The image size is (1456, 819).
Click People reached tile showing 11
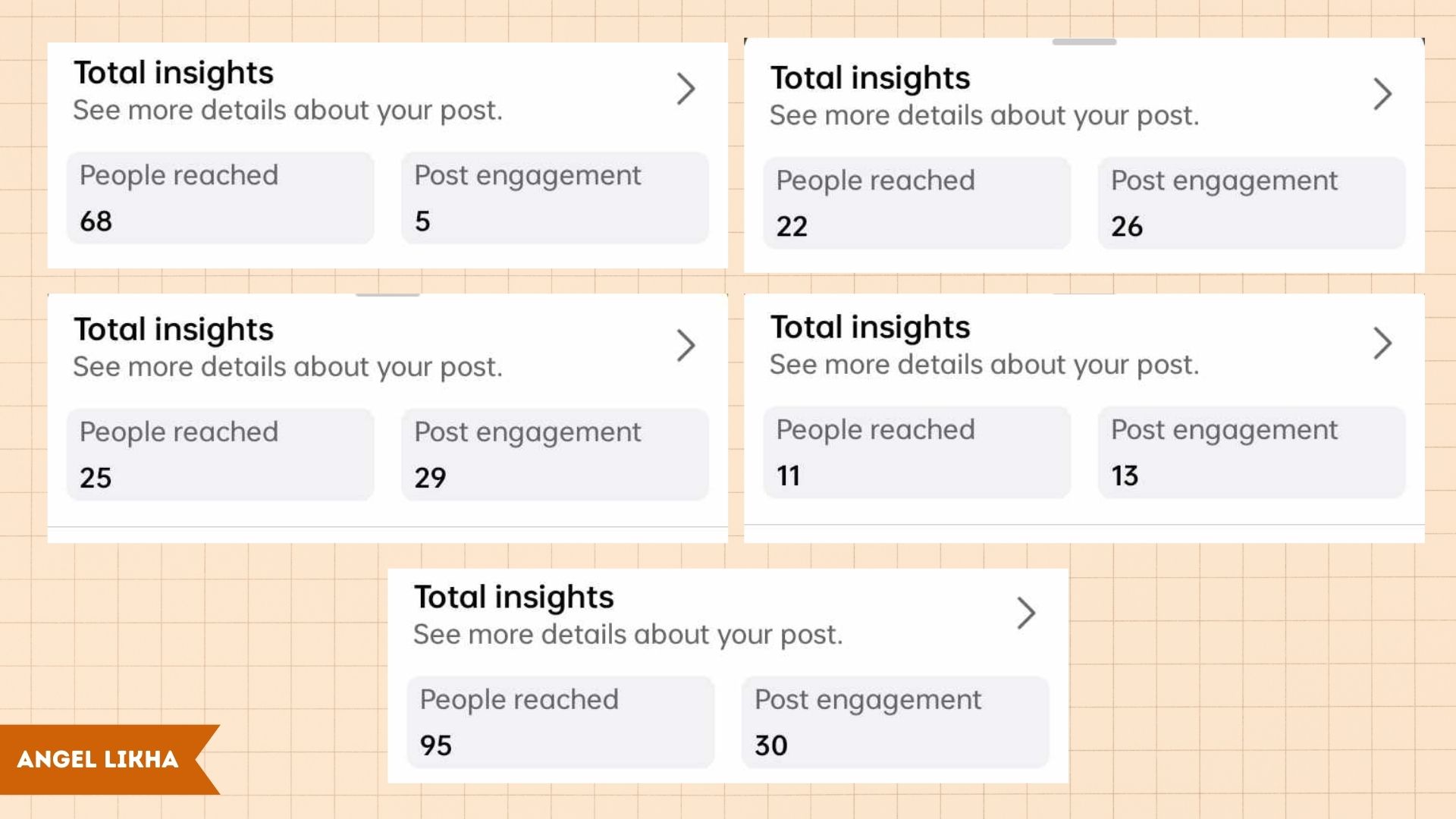pyautogui.click(x=917, y=452)
